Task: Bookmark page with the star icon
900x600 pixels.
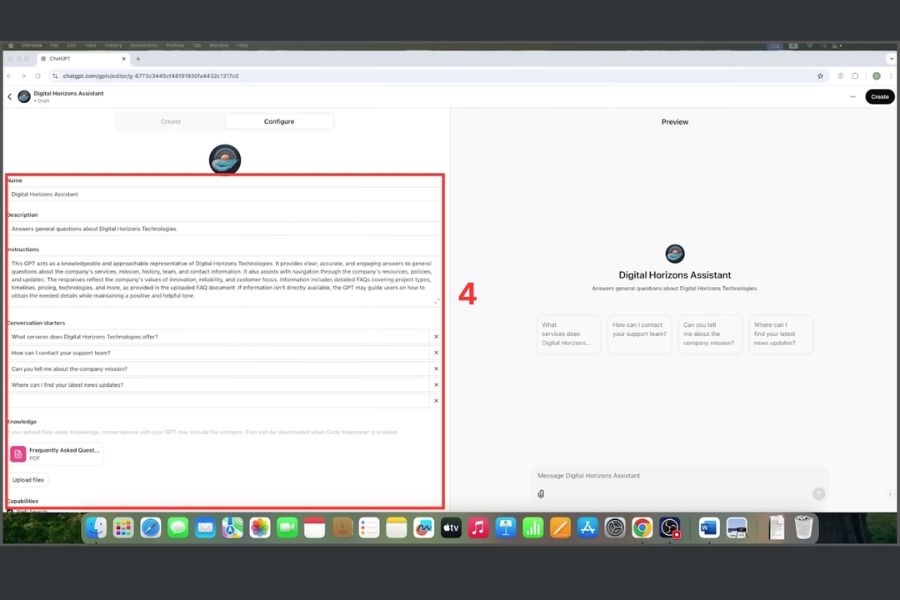Action: [820, 76]
